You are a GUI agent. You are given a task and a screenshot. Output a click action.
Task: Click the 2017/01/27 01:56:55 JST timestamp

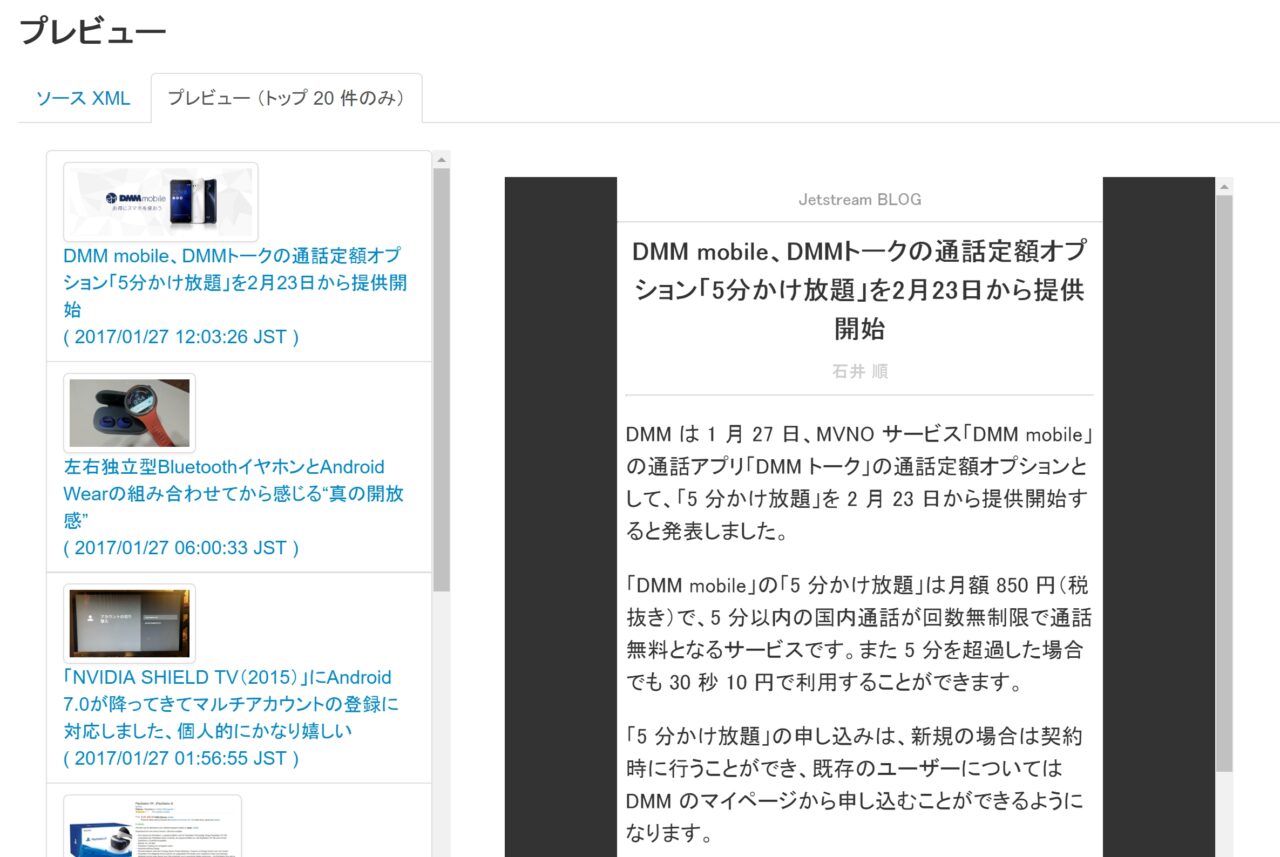(181, 759)
